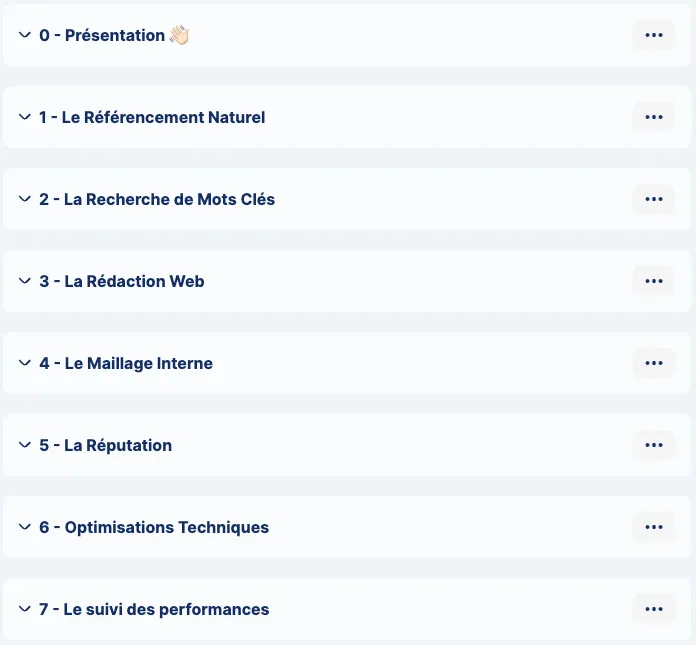Open three-dot menu for 0 - Présentation

653,35
